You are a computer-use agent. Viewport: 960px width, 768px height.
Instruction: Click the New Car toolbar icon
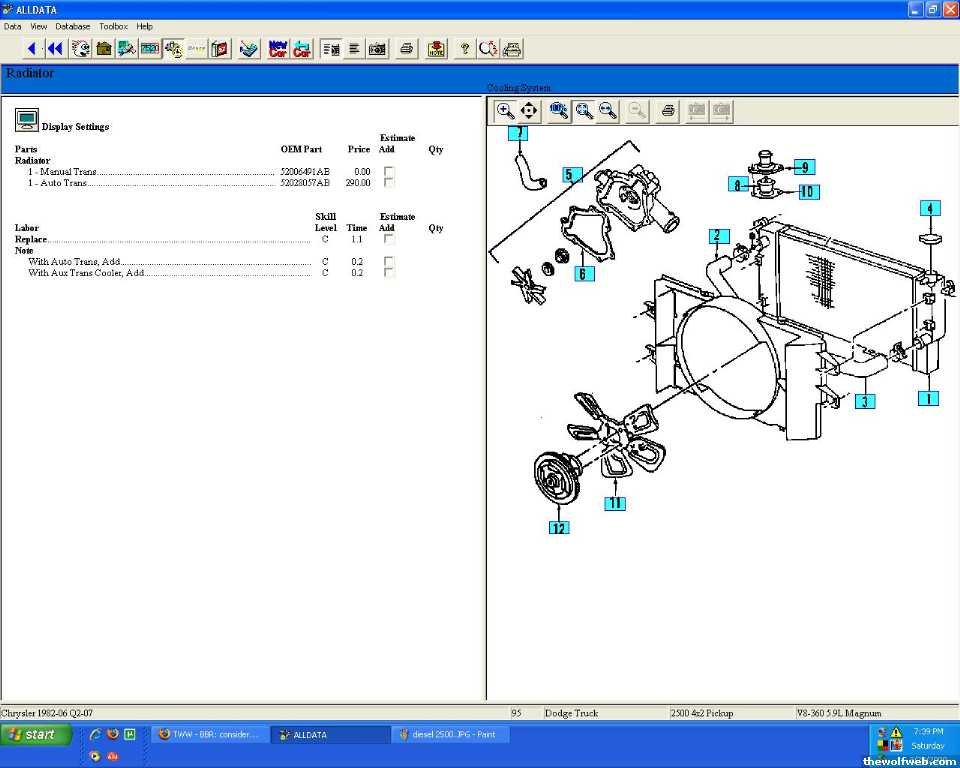tap(278, 48)
